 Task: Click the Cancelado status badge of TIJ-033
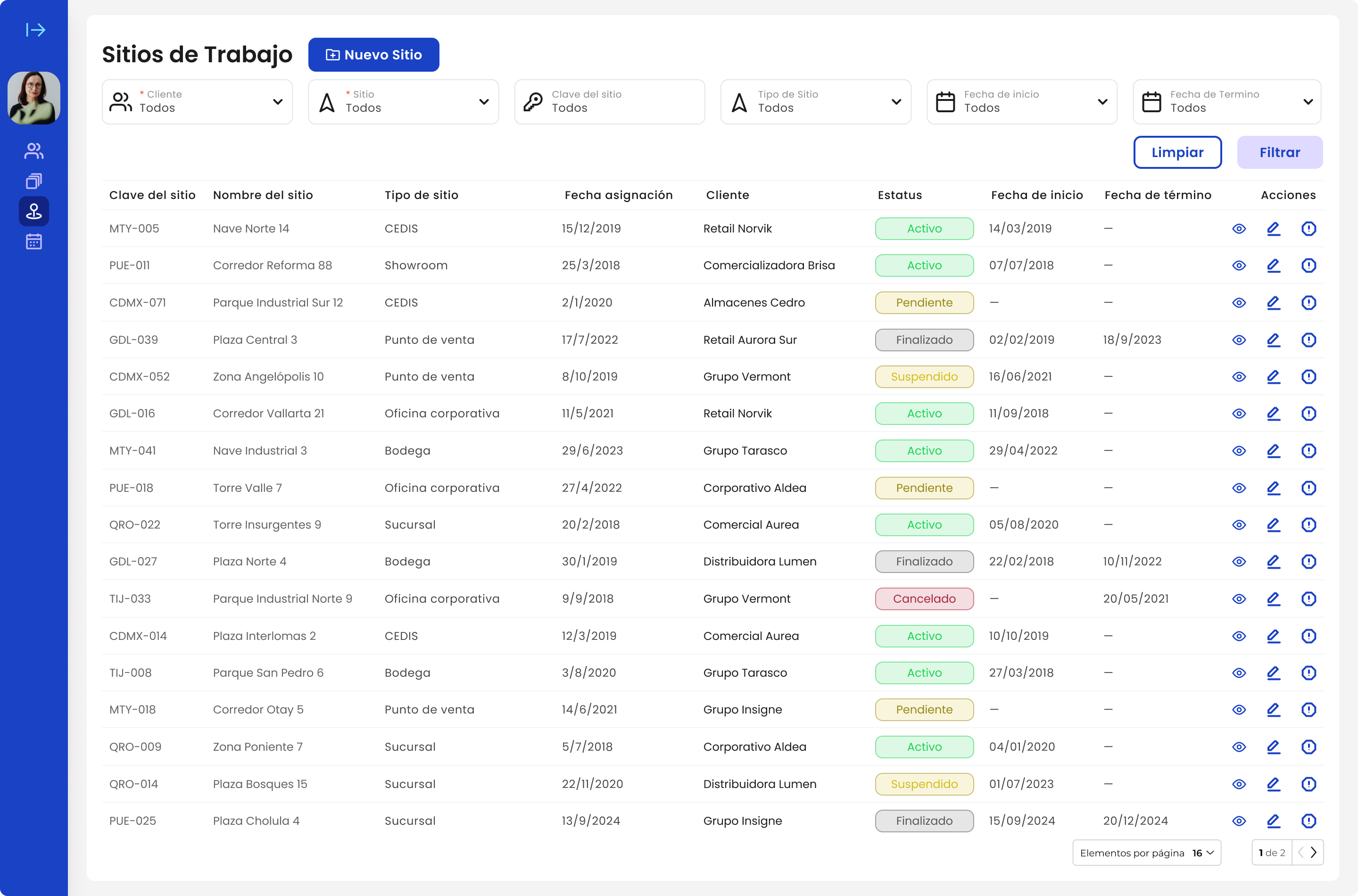pyautogui.click(x=924, y=599)
